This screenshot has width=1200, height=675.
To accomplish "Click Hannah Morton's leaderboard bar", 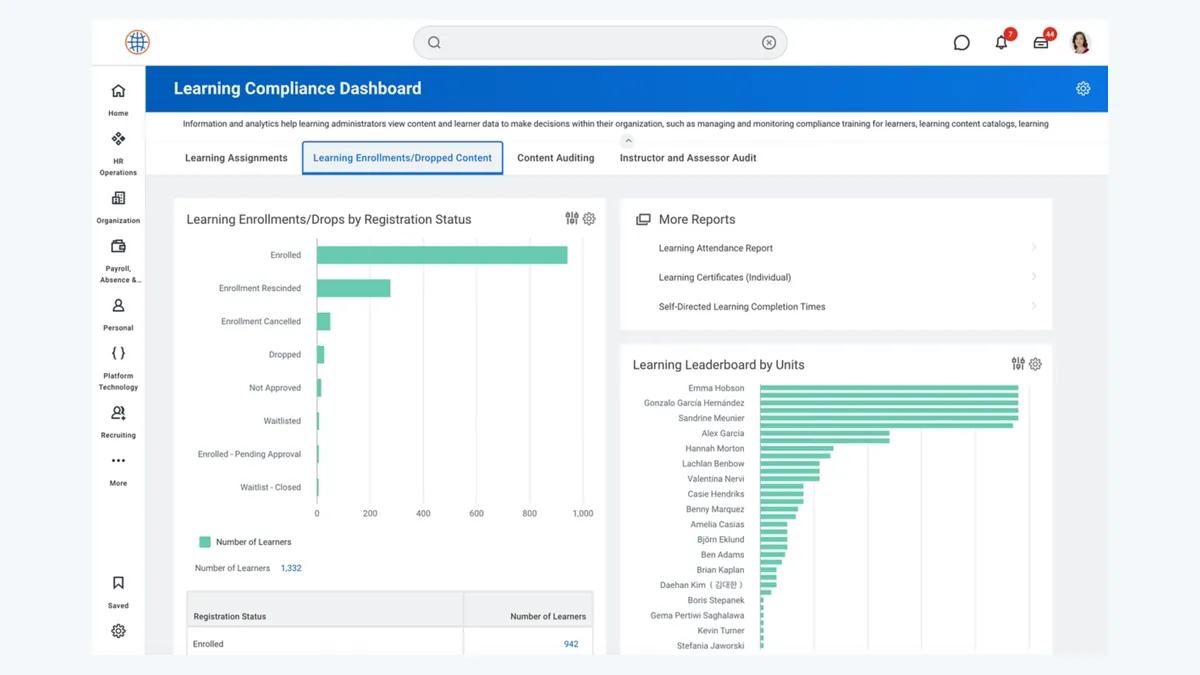I will [x=796, y=449].
